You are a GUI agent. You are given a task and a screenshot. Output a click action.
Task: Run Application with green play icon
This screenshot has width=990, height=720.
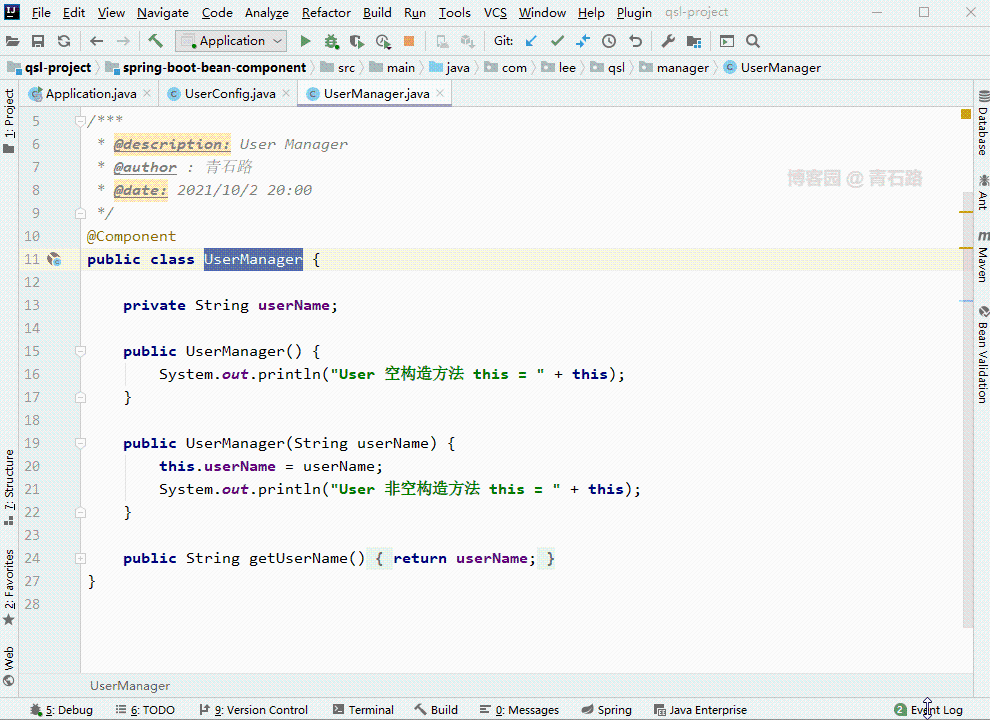(306, 41)
